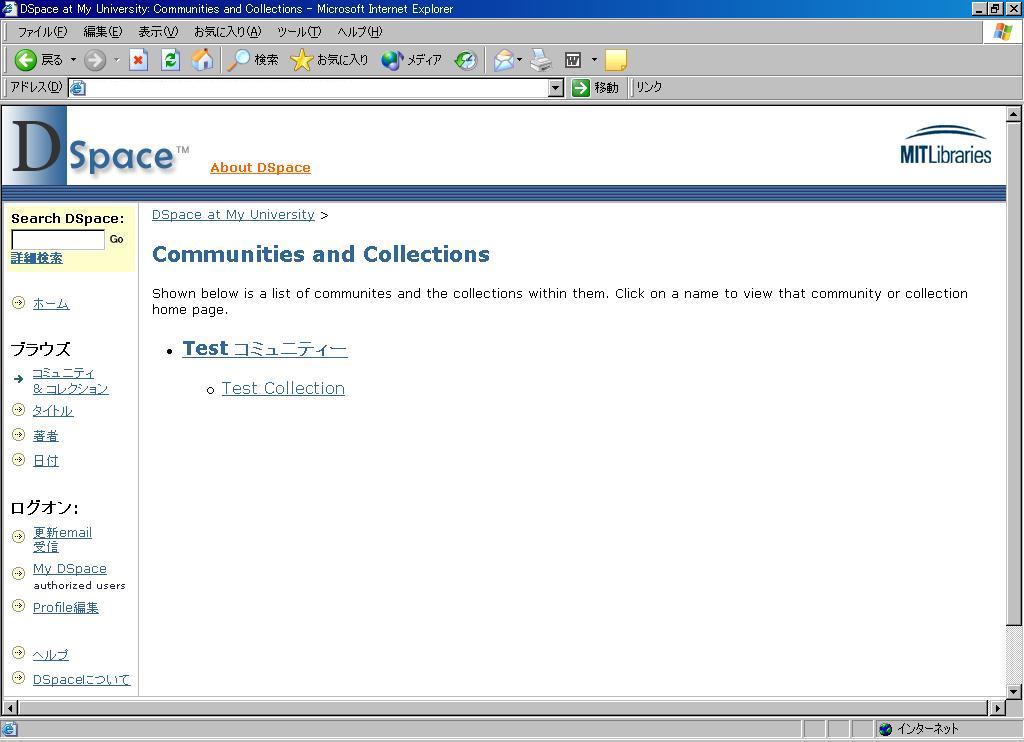Viewport: 1024px width, 742px height.
Task: Click the DSpace logo image
Action: pyautogui.click(x=95, y=147)
